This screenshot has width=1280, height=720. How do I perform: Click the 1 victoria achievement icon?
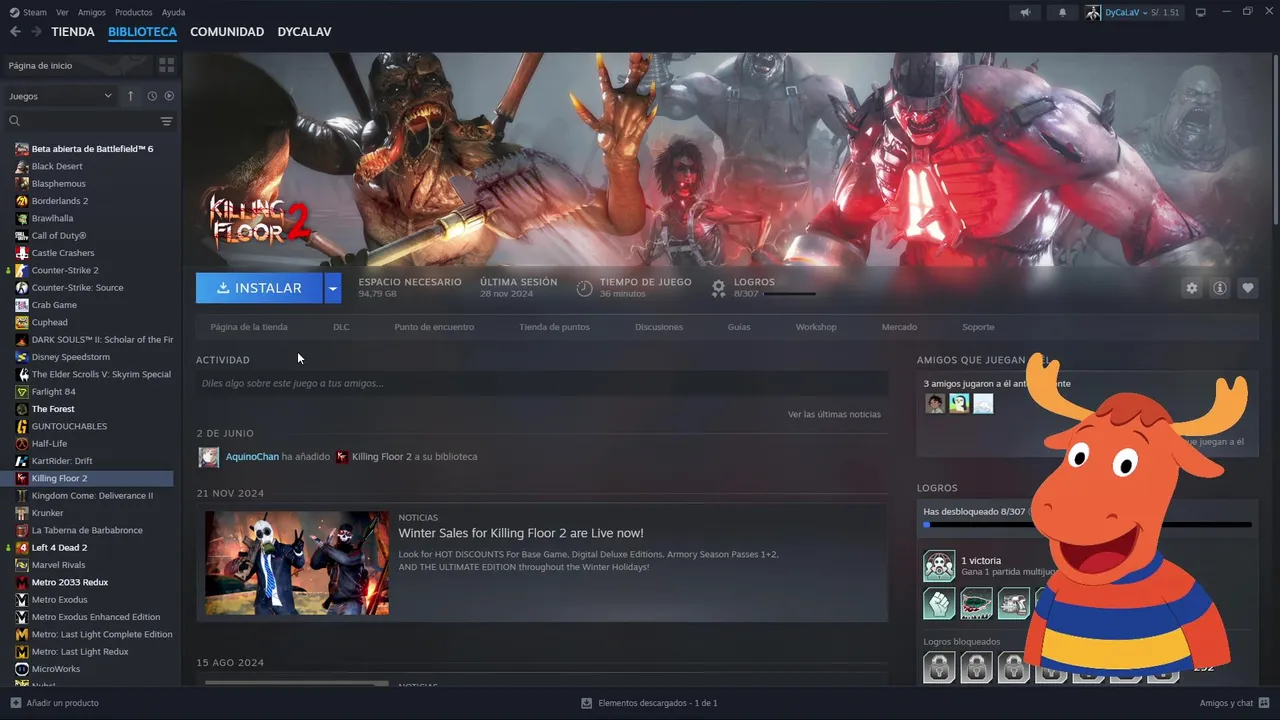click(939, 566)
